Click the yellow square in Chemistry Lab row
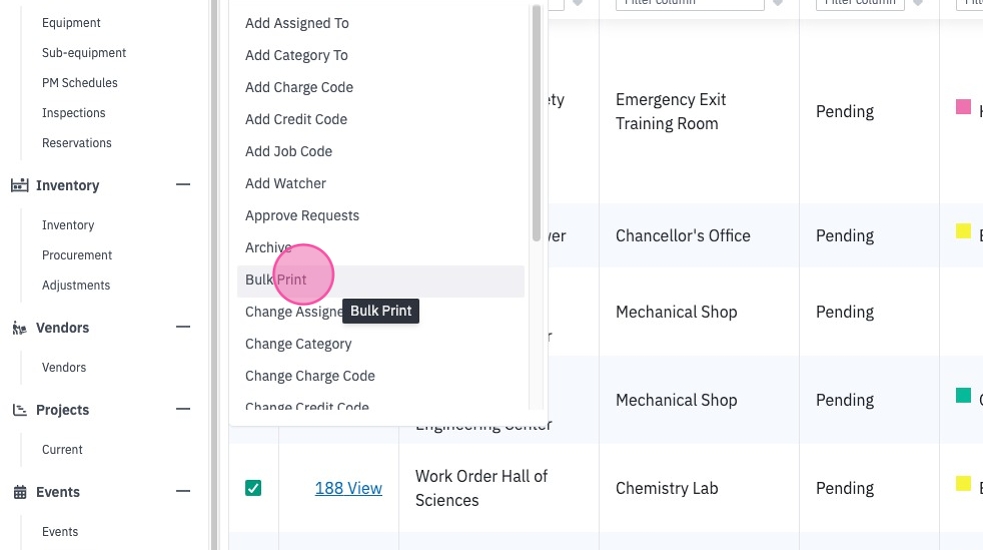Image resolution: width=983 pixels, height=550 pixels. (963, 484)
